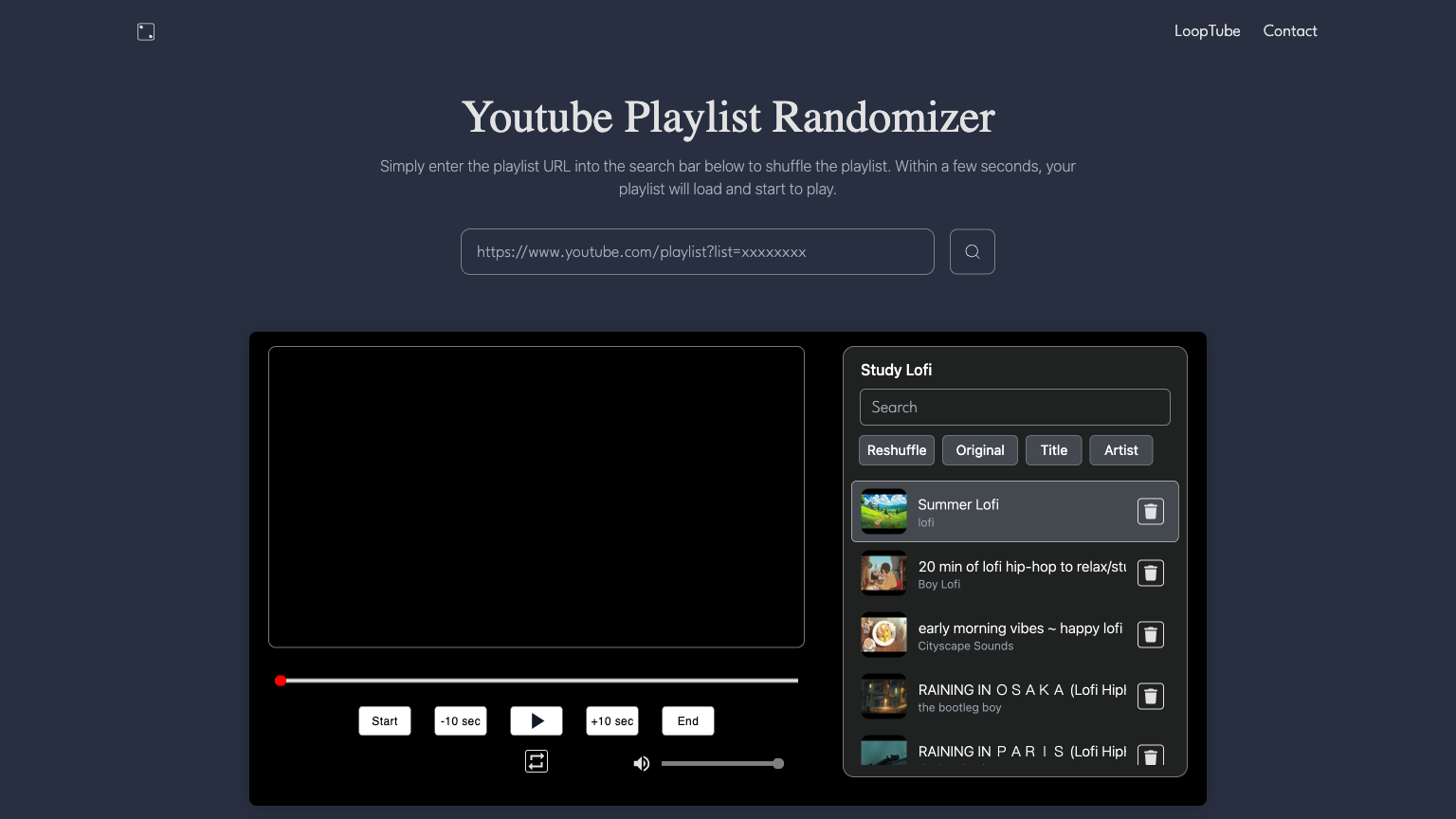Rewind using the -10 sec button
This screenshot has height=819, width=1456.
tap(460, 720)
